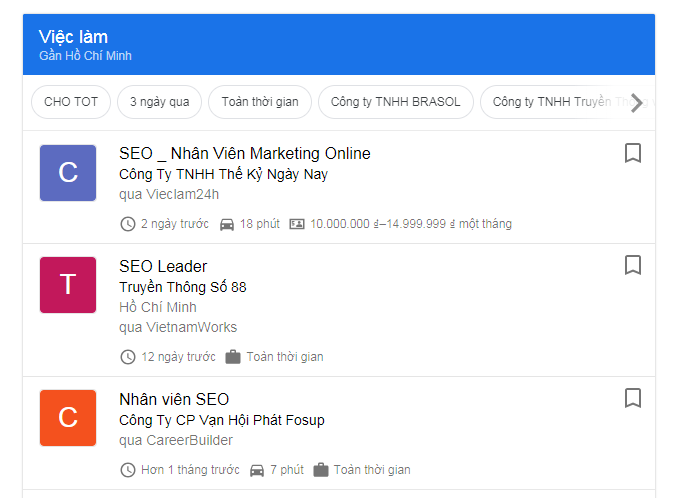The width and height of the screenshot is (688, 498).
Task: Open the SEO Leader job title
Action: click(x=163, y=266)
